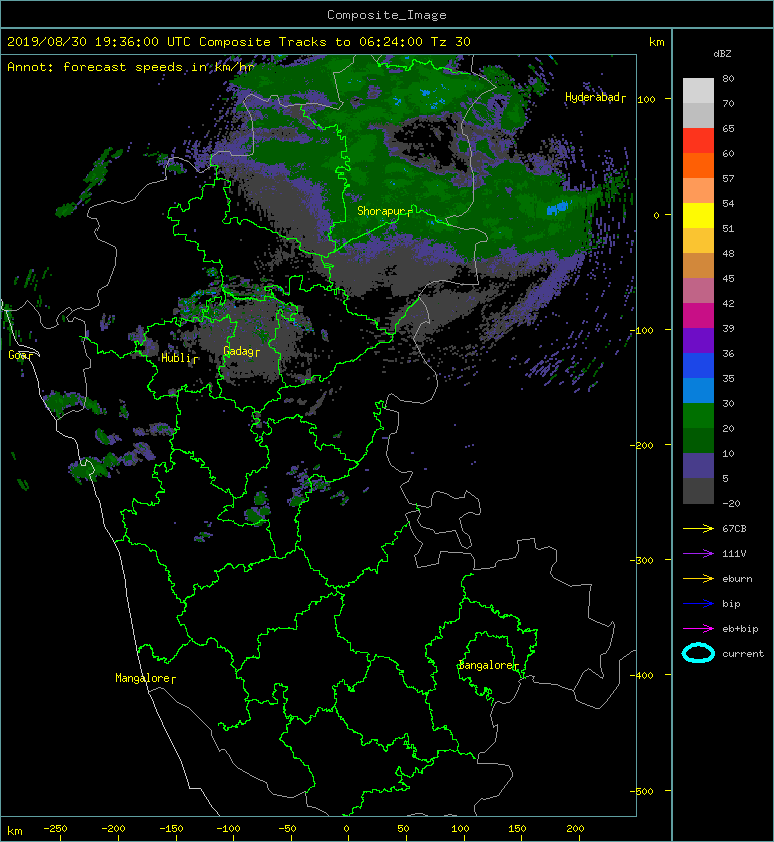Pick the dark orange swatch below red
Viewport: 774px width, 842px height.
pyautogui.click(x=698, y=165)
